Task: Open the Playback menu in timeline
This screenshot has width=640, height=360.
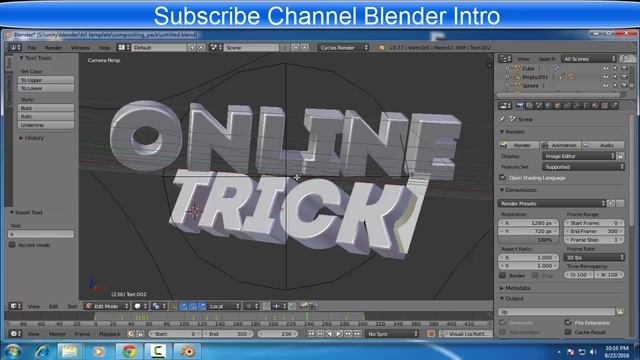Action: pyautogui.click(x=109, y=333)
